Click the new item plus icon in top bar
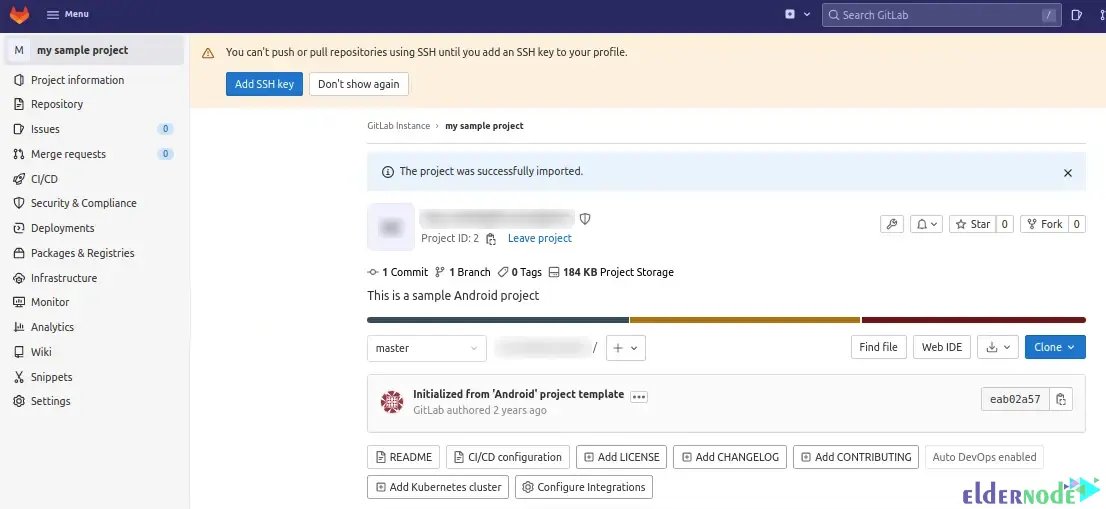1106x509 pixels. (794, 14)
